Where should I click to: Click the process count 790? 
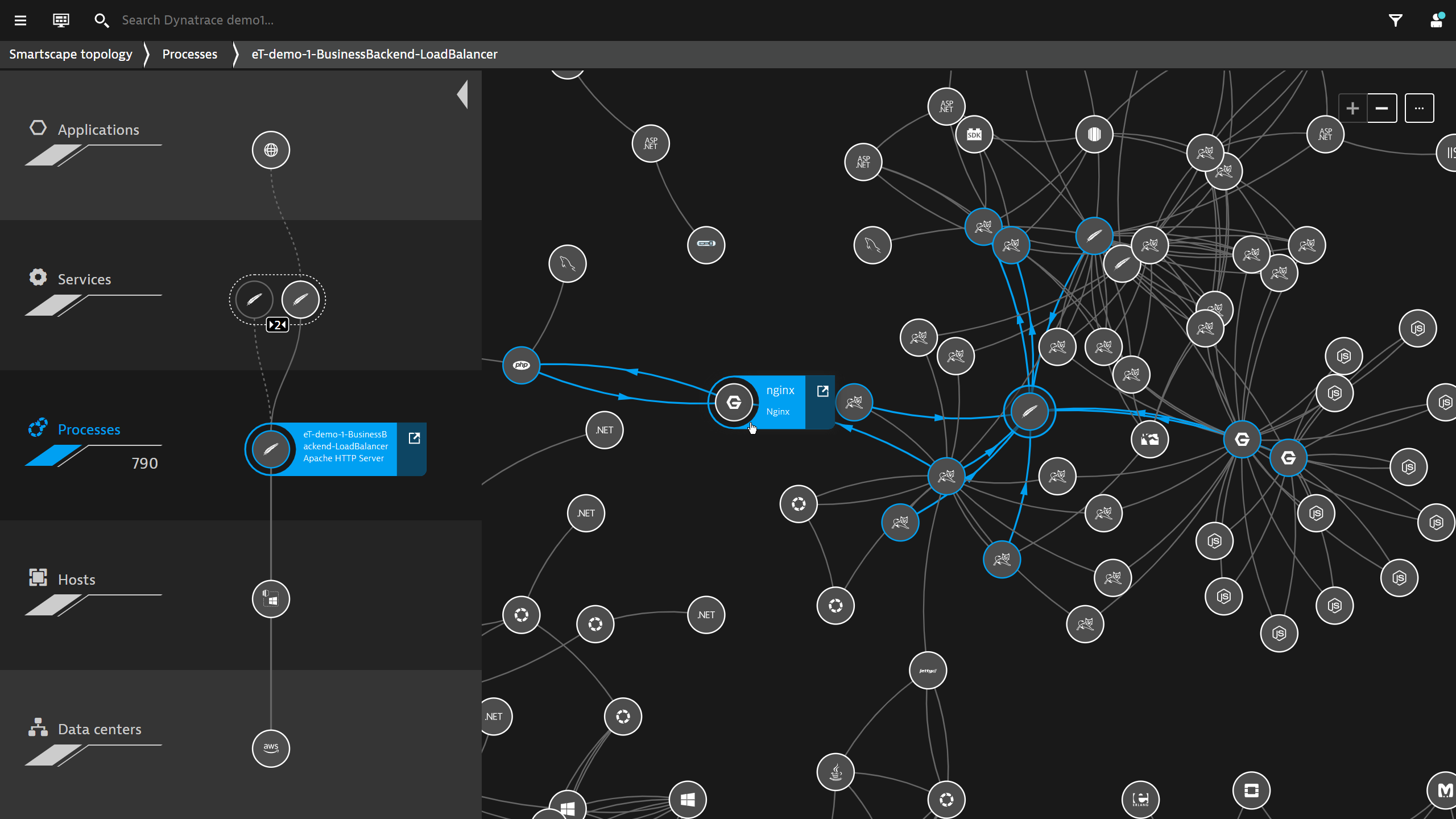point(144,463)
